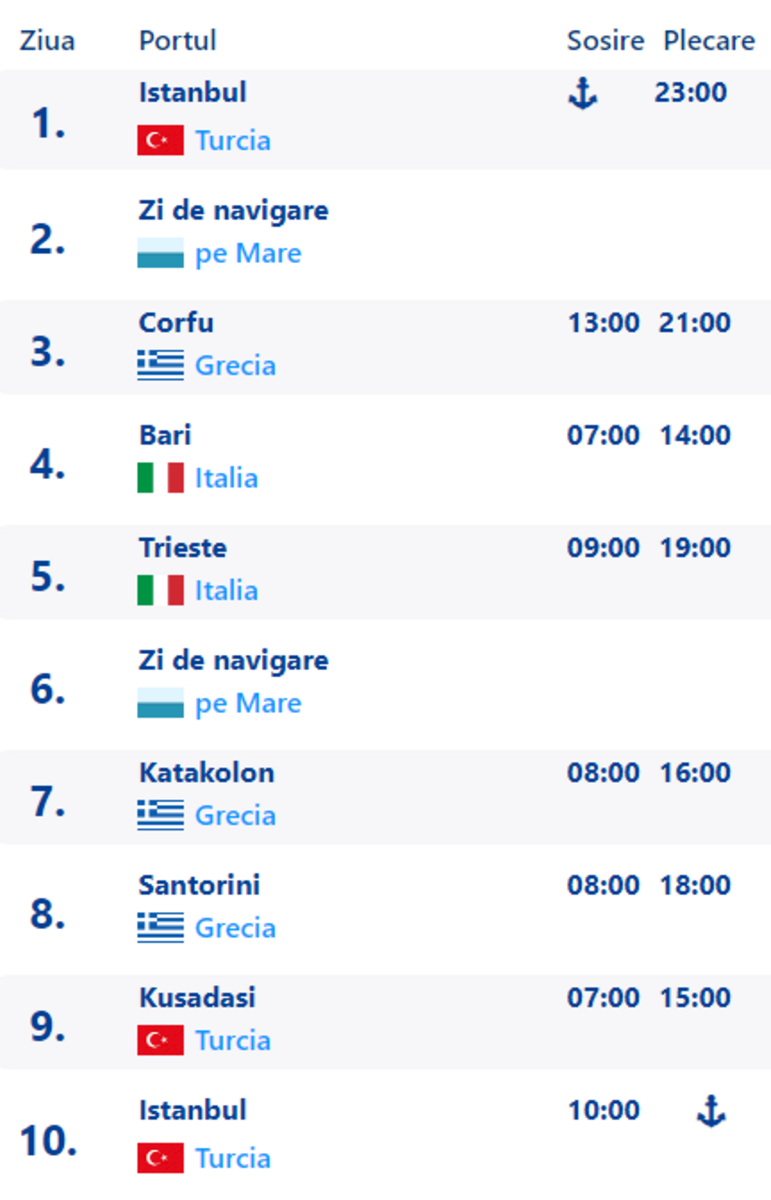
Task: Open the Turcia link under Kusadasi
Action: point(233,1040)
